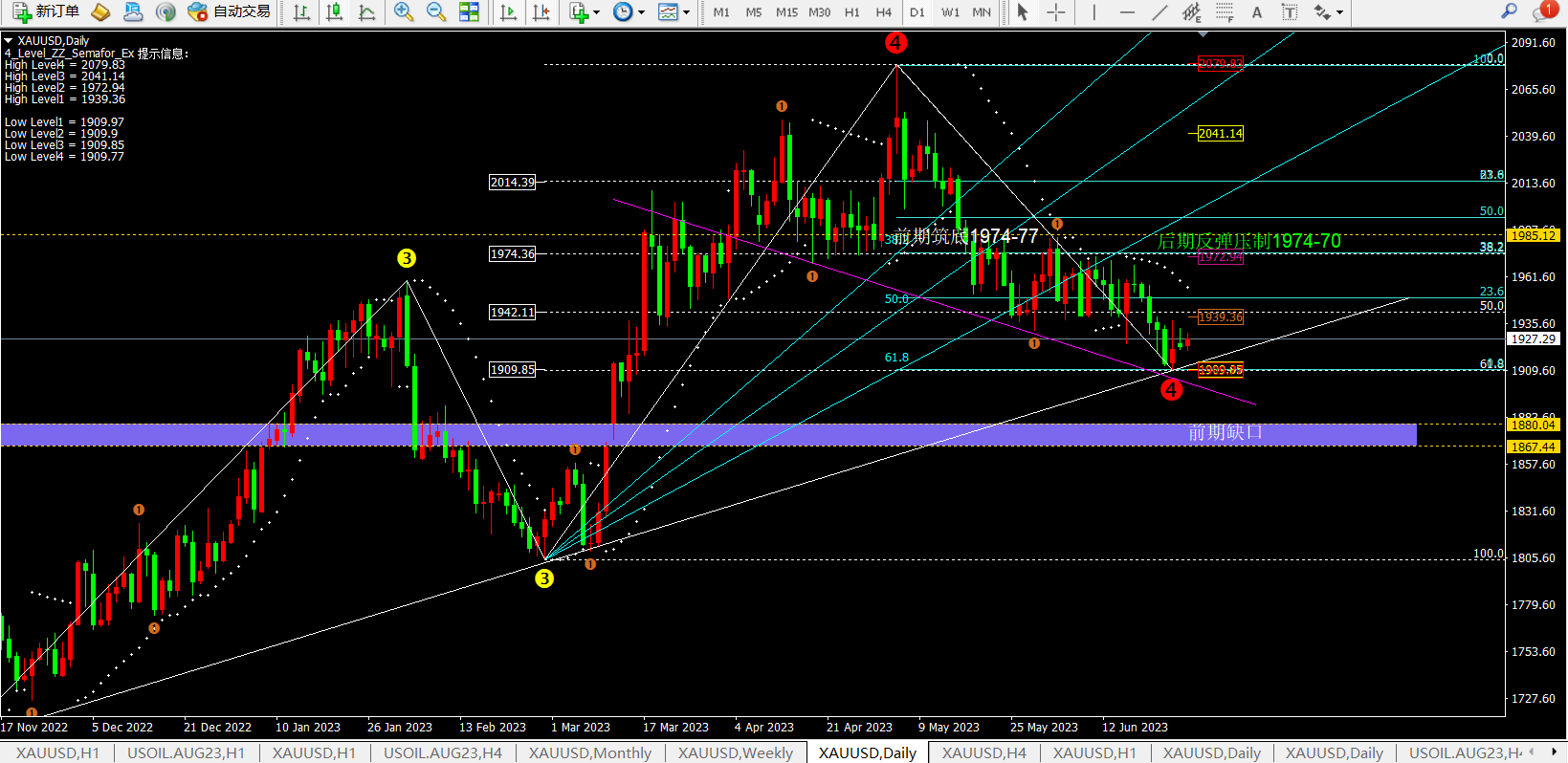This screenshot has width=1568, height=763.
Task: Select the green 后期反弹压制1974-70 annotation
Action: click(x=1249, y=241)
